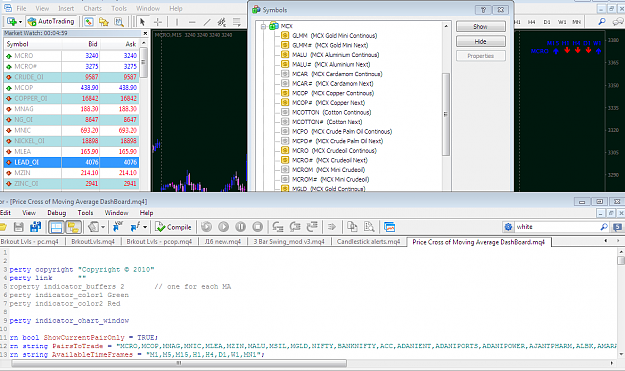Viewport: 625px width, 371px height.
Task: Open Debug menu in MetaEditor
Action: [x=57, y=213]
